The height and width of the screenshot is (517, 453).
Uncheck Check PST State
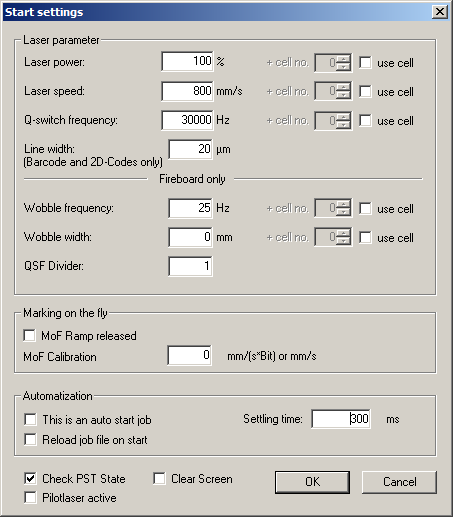click(30, 479)
